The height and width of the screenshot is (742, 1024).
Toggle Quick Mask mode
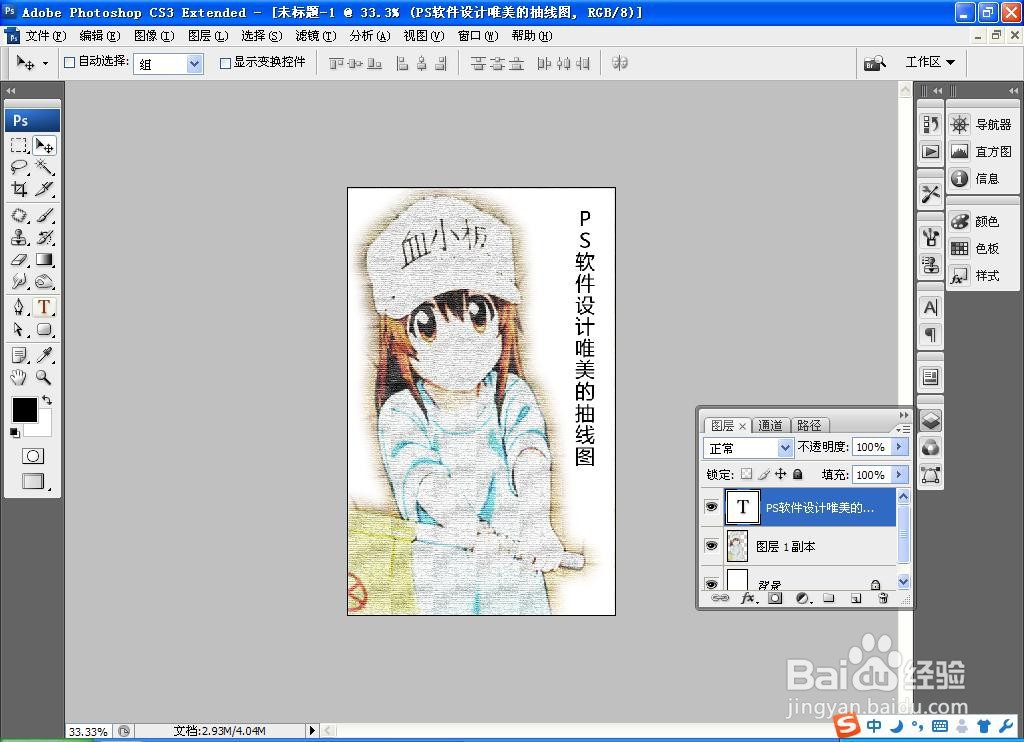point(33,456)
